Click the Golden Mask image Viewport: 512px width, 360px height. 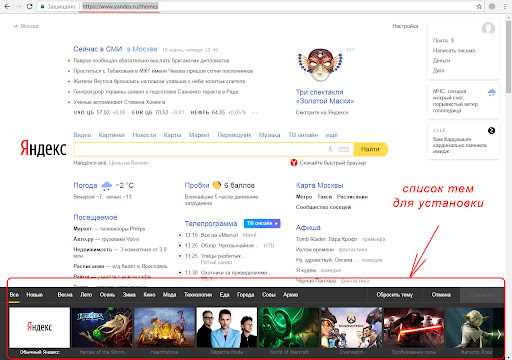320,65
